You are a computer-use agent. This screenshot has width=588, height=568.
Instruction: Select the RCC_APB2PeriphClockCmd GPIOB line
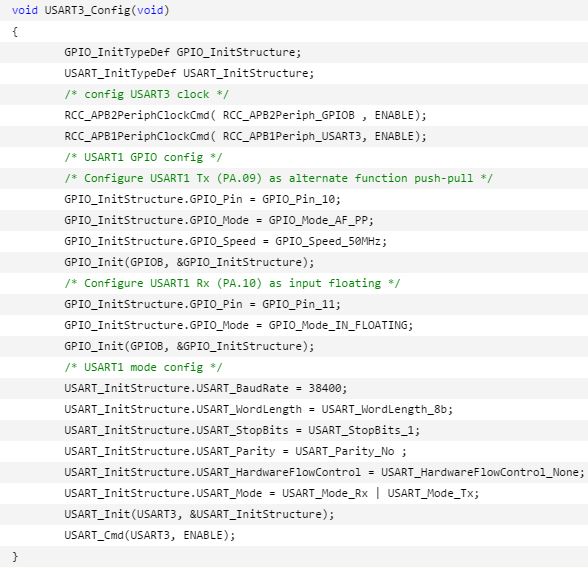click(x=245, y=115)
